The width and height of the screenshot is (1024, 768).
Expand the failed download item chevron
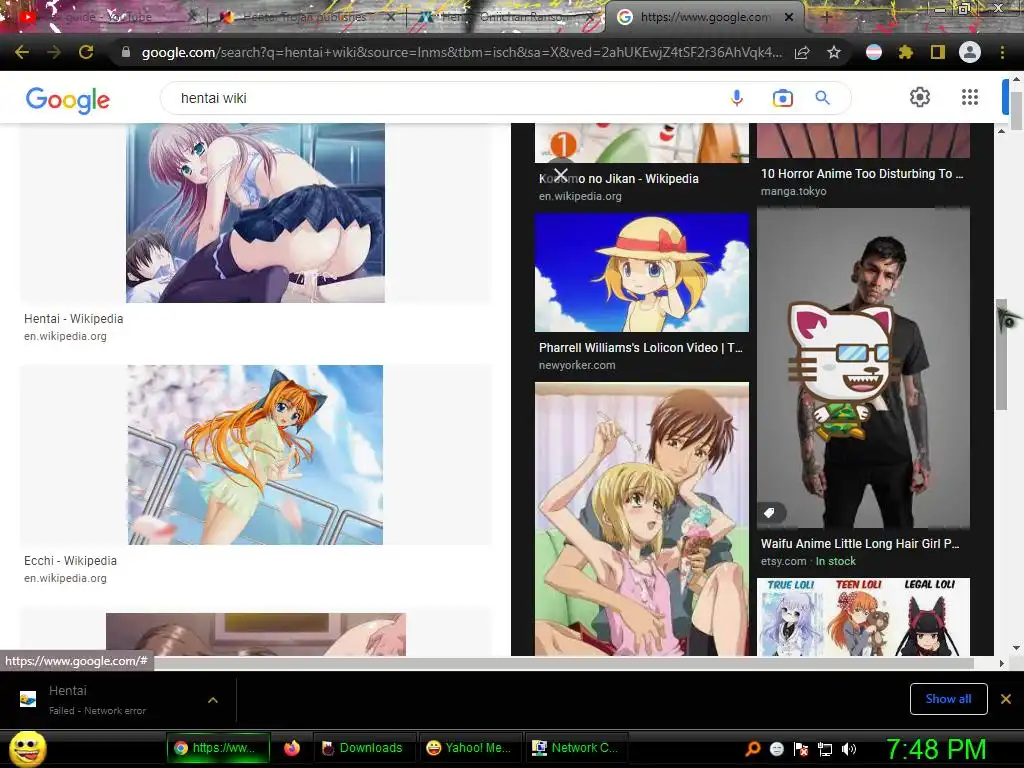click(213, 700)
